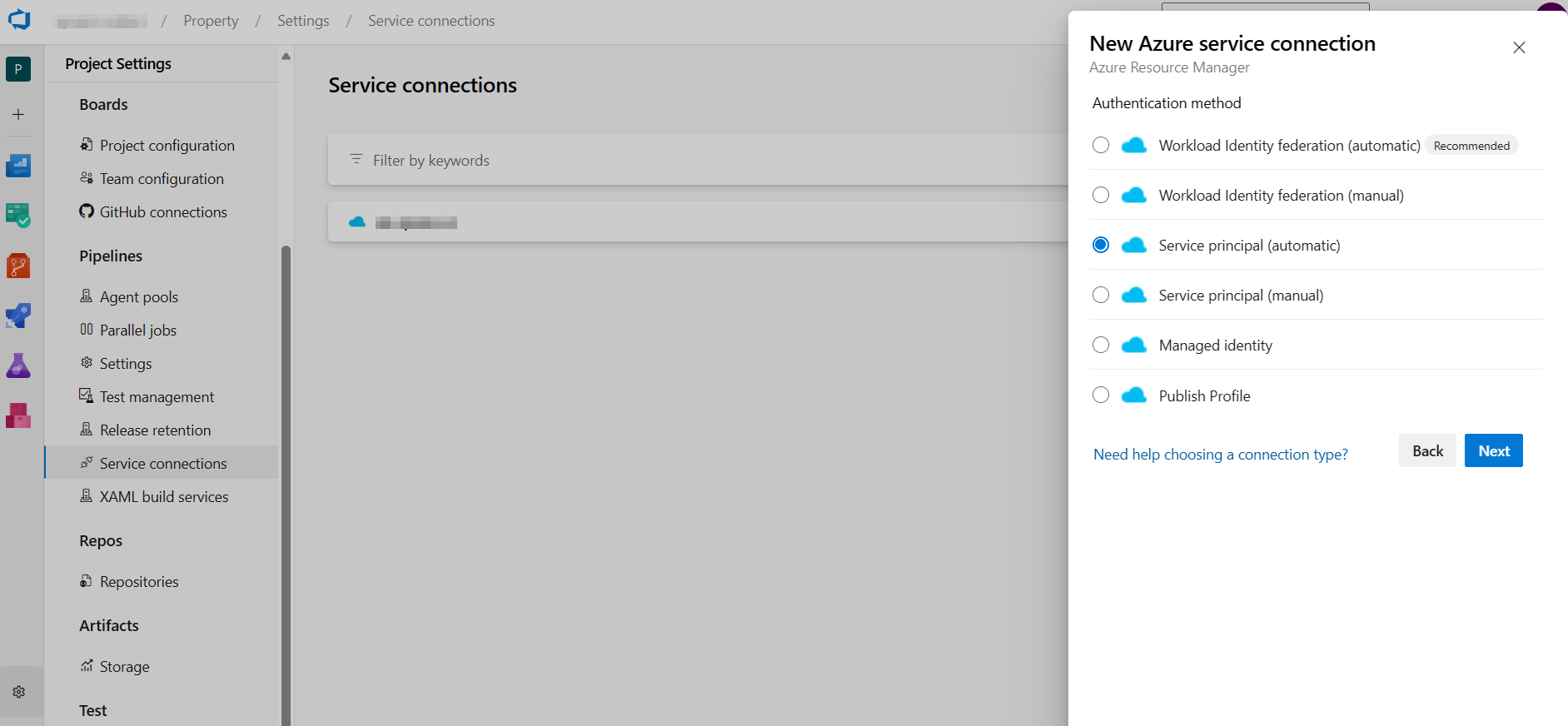The image size is (1568, 726).
Task: Click the Pipelines Settings gear icon
Action: click(x=87, y=362)
